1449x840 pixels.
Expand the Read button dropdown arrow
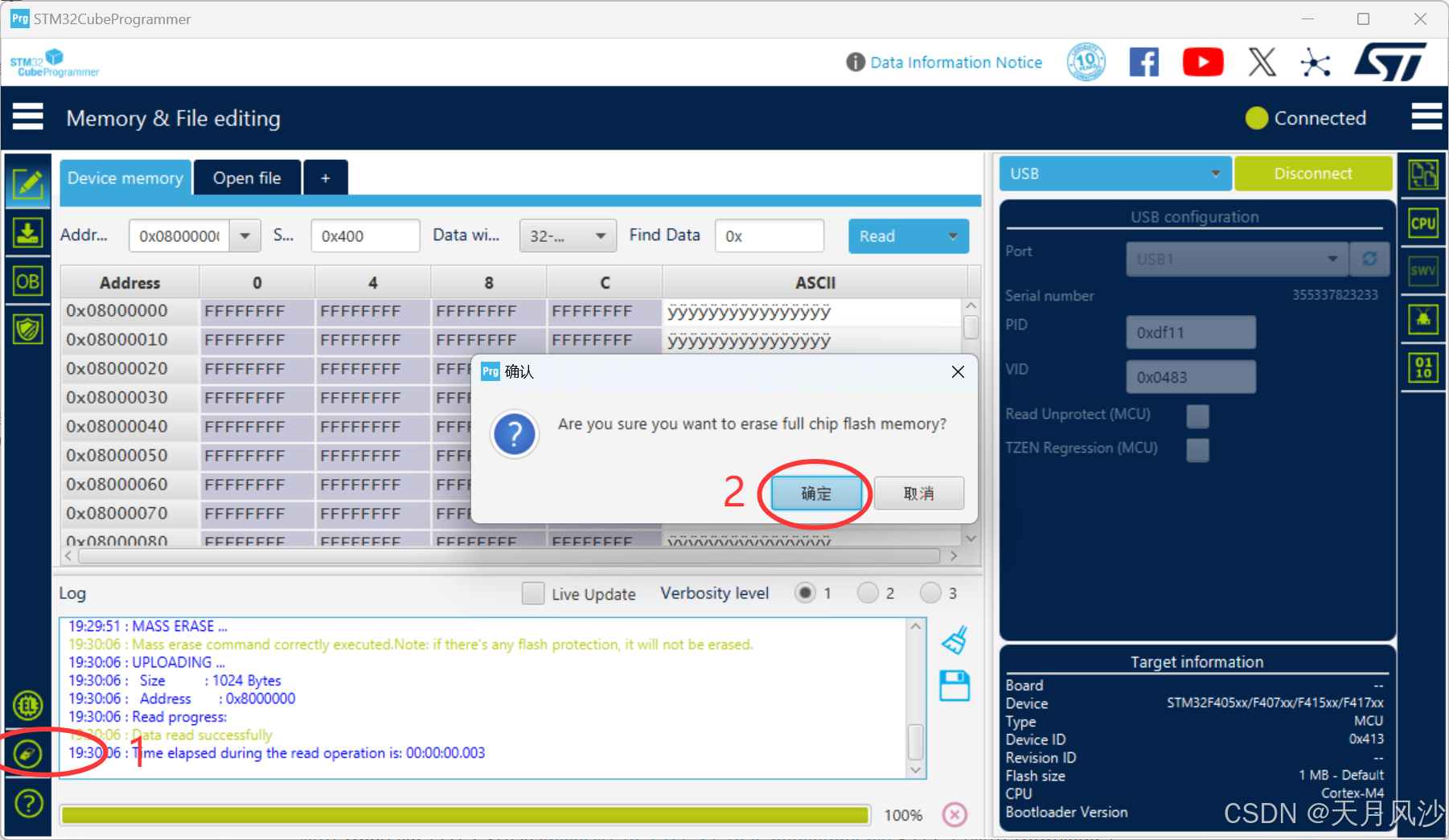pos(953,236)
